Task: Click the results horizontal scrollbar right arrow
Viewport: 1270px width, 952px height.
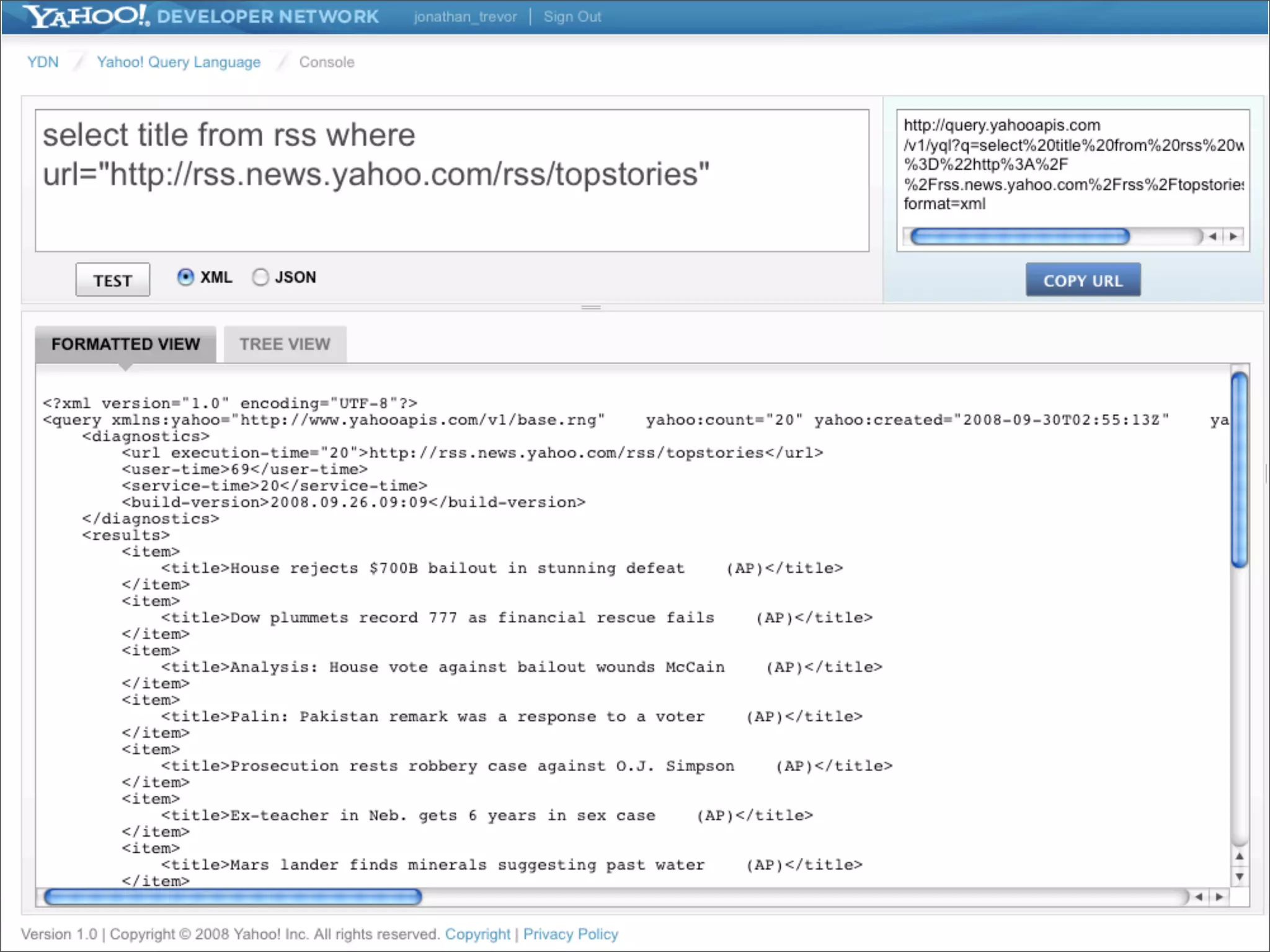Action: pos(1220,897)
